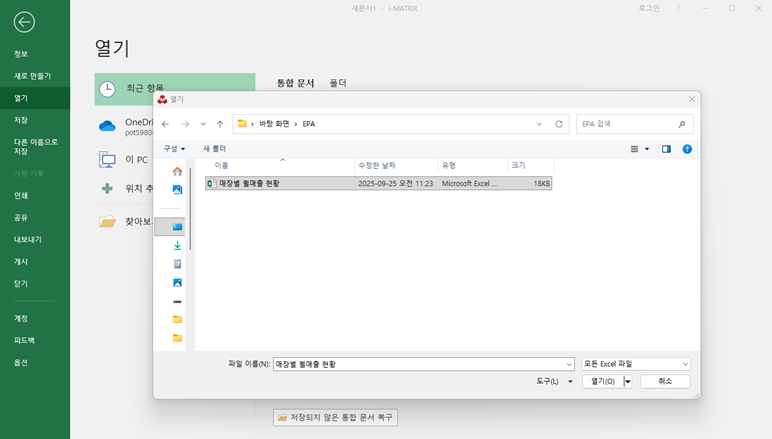The image size is (772, 439).
Task: Click the search magnifier in EPA 검색
Action: [682, 124]
